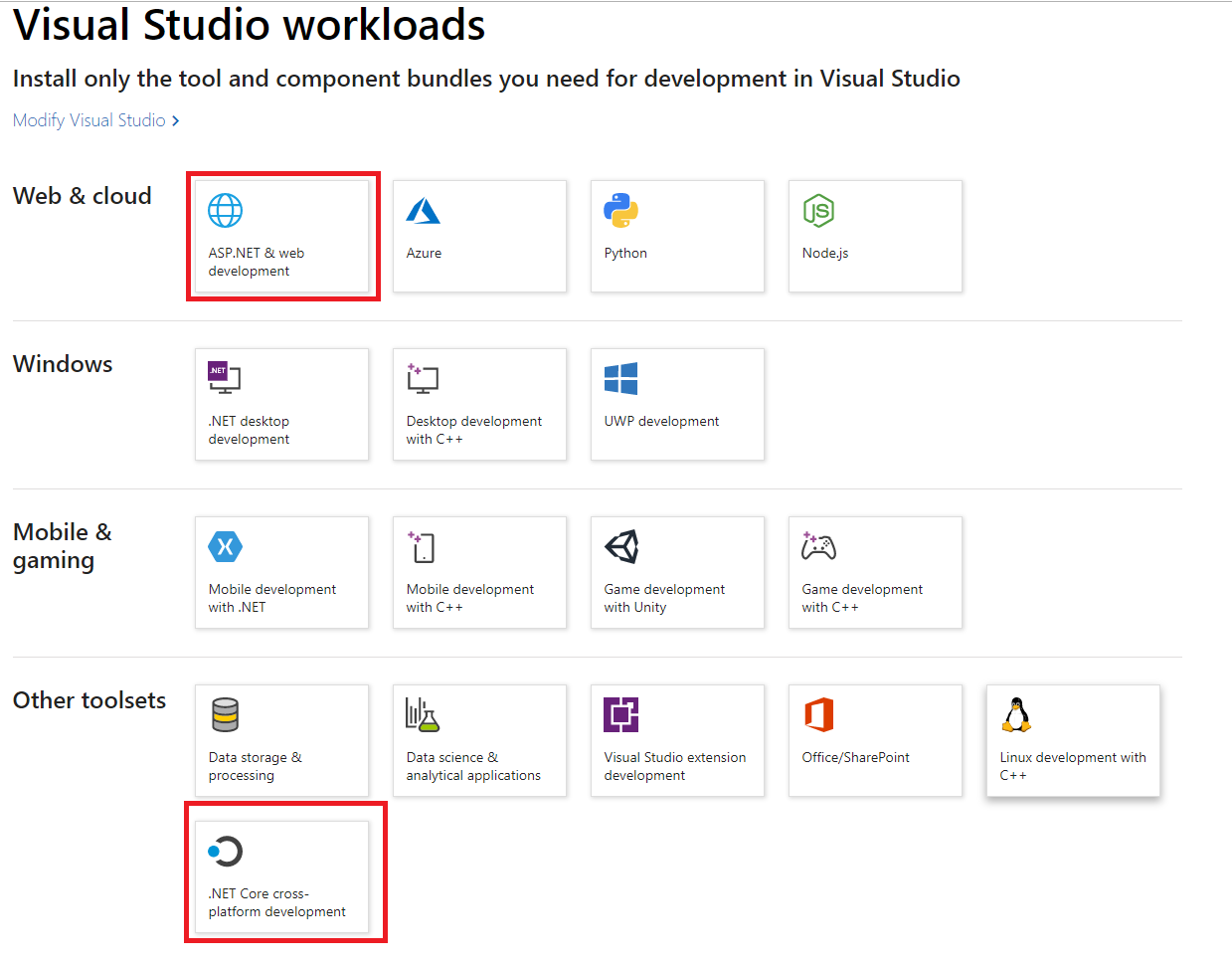Select Data science & analytical applications label
1232x965 pixels.
pos(473,766)
